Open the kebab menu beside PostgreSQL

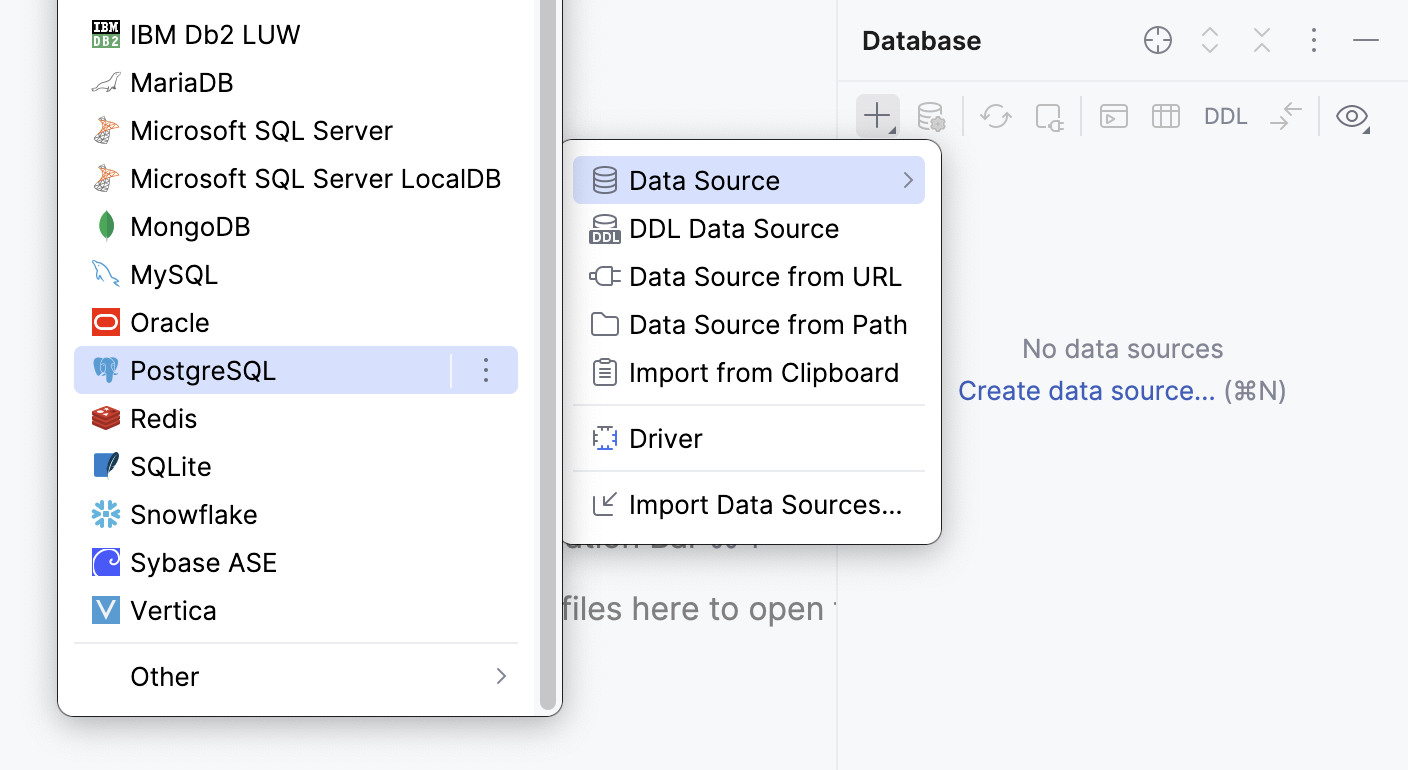tap(486, 370)
